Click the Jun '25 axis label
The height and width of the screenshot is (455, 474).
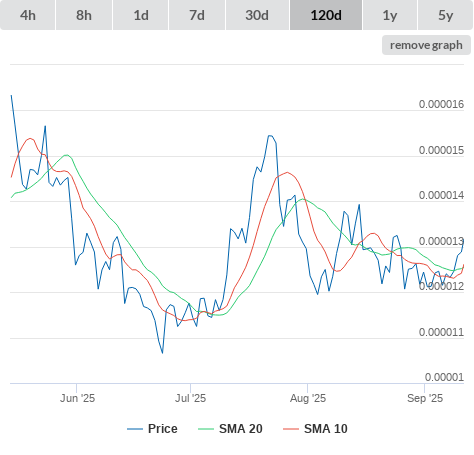[x=77, y=398]
